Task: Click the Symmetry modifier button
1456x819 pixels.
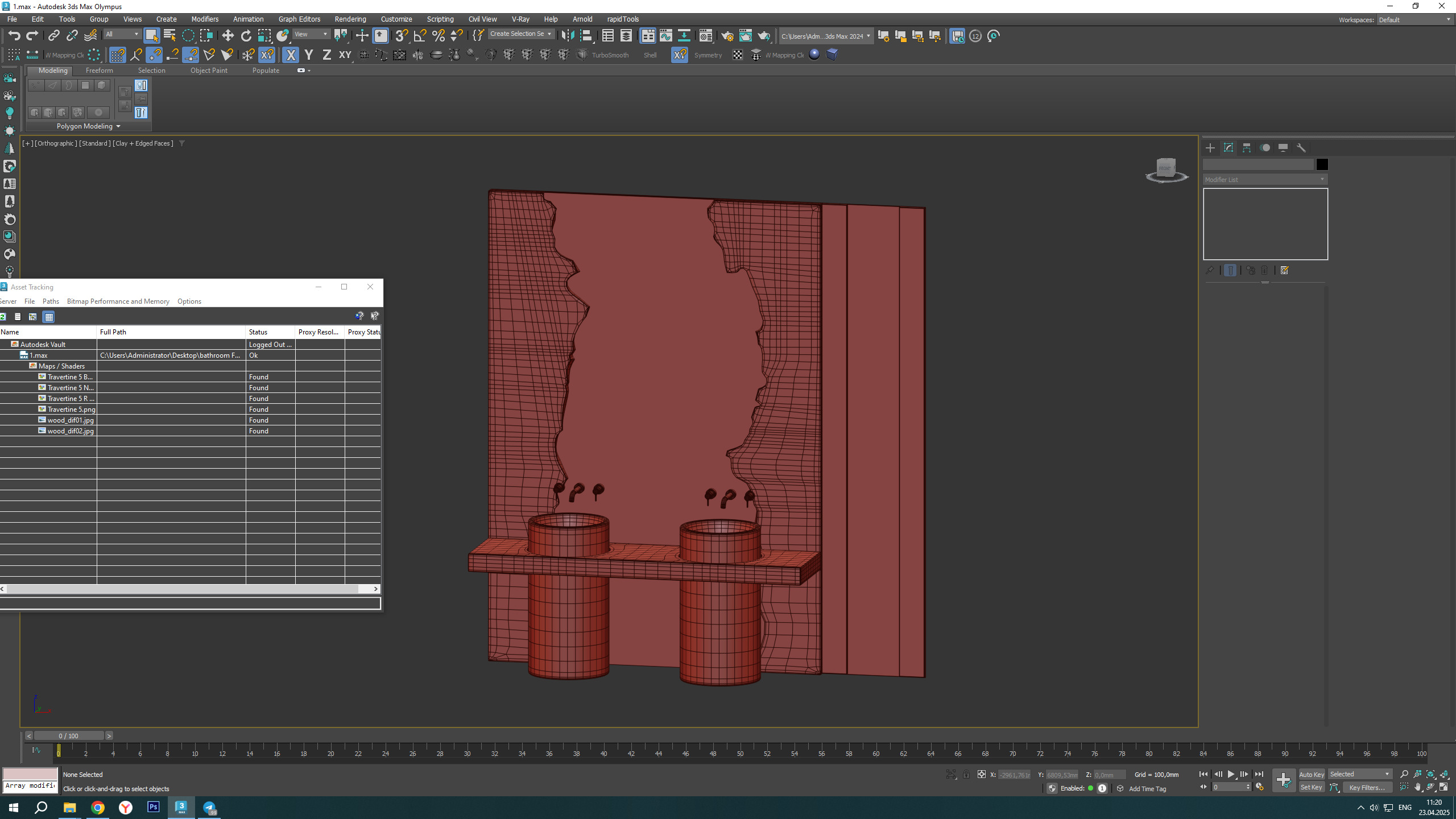Action: point(708,55)
